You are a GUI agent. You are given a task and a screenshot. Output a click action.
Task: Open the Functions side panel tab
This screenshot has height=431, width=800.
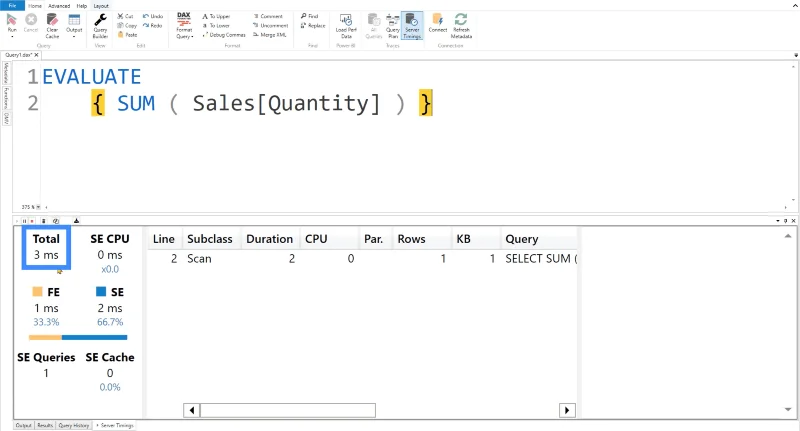tap(6, 97)
